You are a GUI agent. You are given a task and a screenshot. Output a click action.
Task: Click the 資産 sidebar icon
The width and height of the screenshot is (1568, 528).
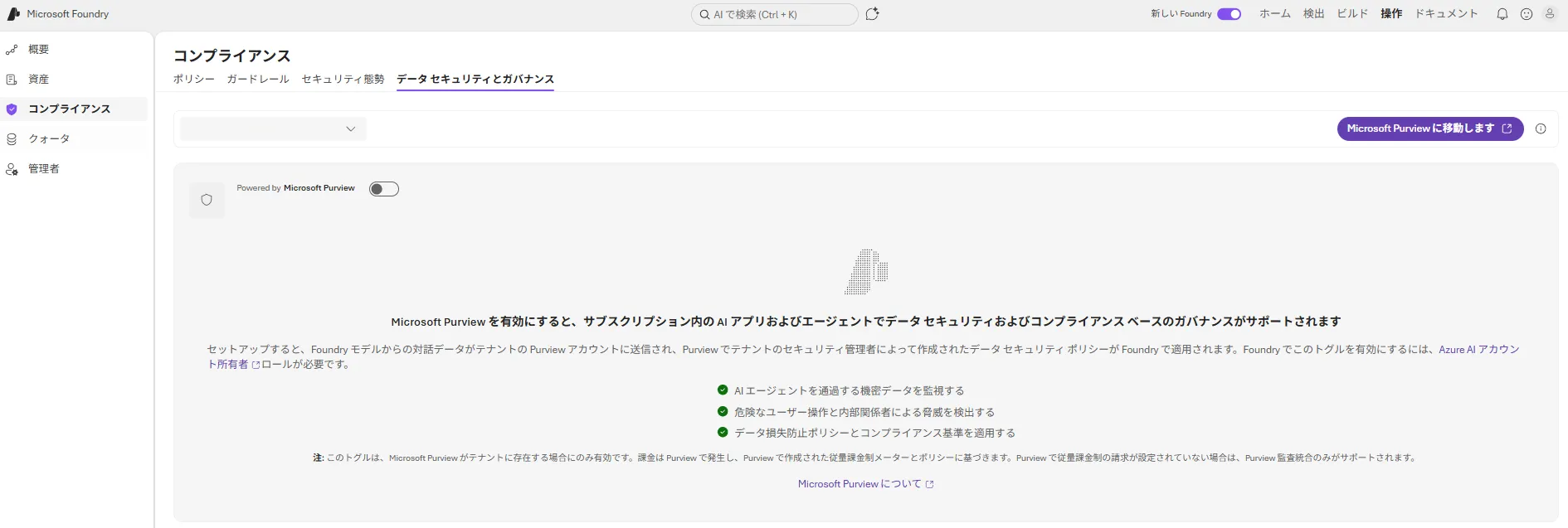(x=12, y=80)
